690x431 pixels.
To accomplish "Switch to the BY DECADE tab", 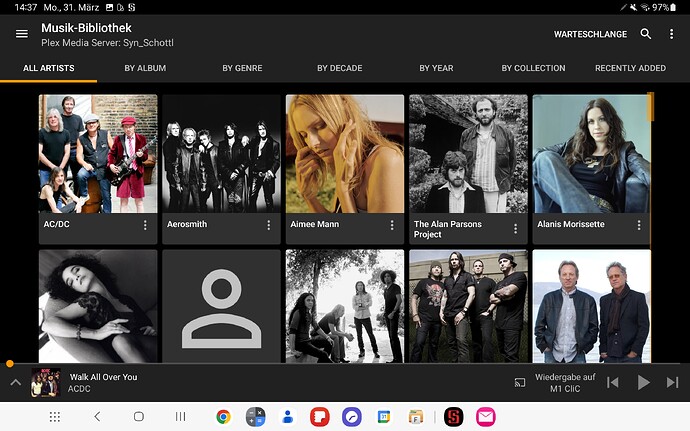I will [339, 68].
